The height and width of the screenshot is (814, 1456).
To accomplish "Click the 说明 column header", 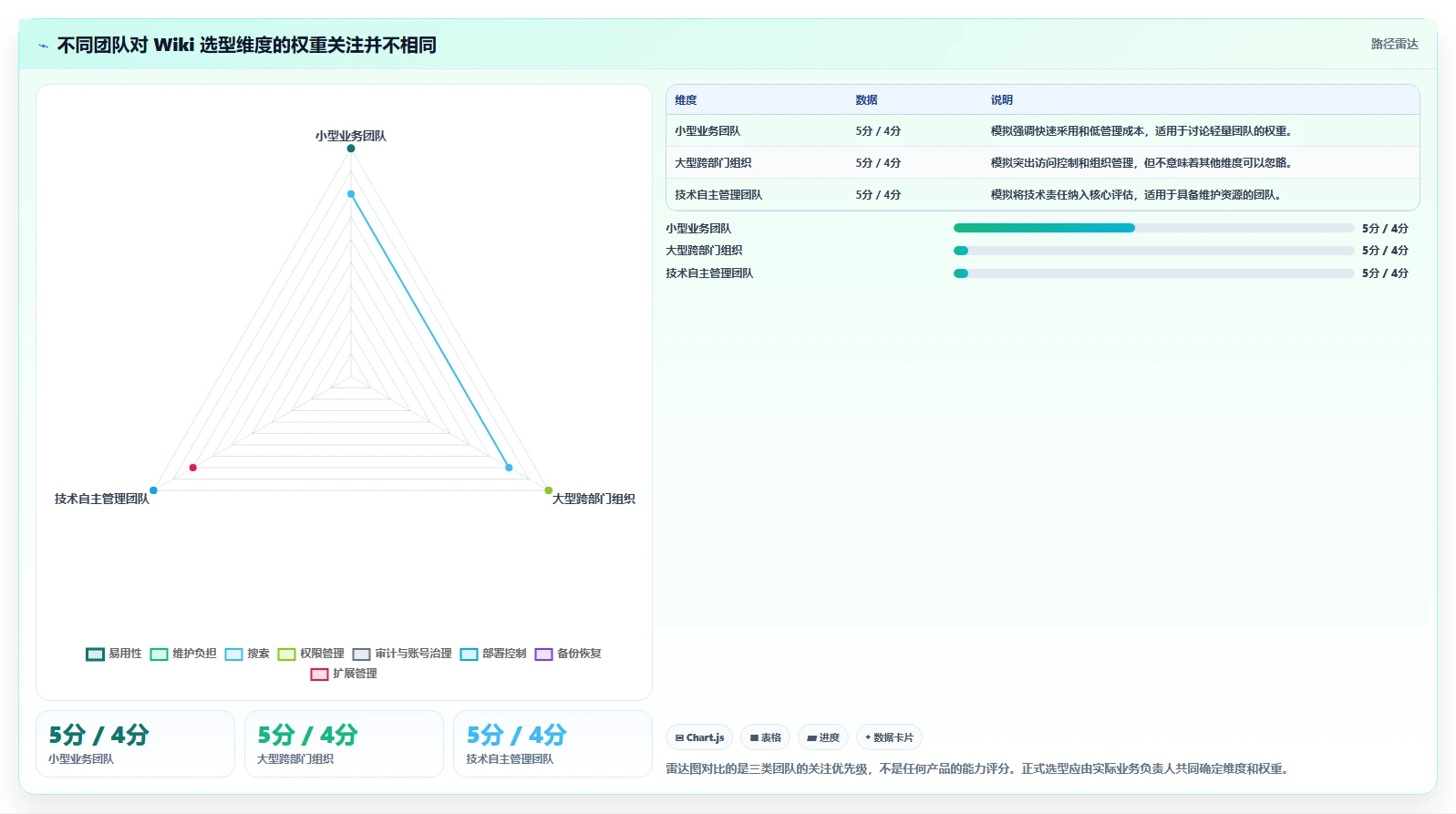I will pos(1002,100).
